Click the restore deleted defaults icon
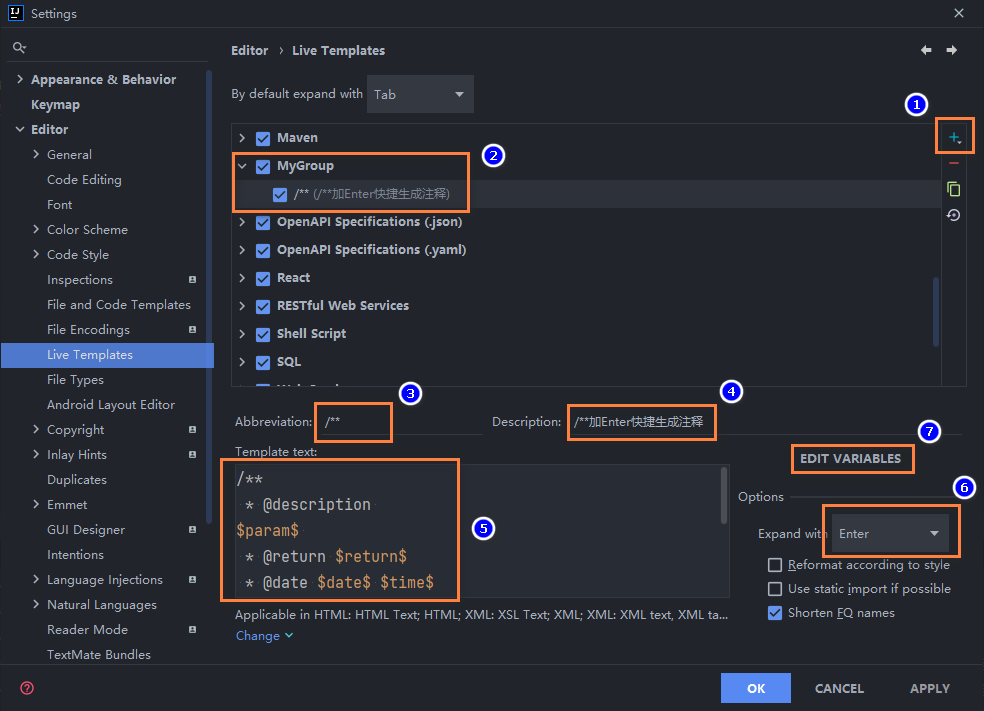 coord(954,215)
